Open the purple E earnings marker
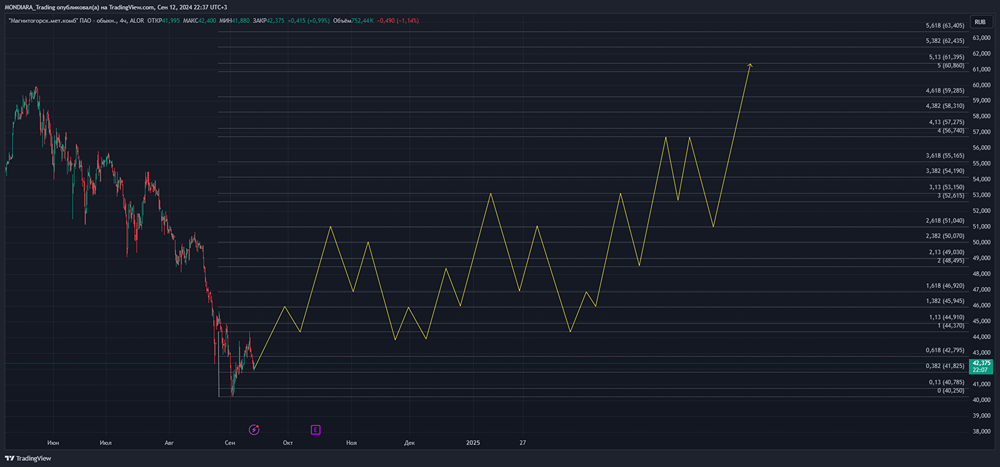The width and height of the screenshot is (1000, 467). pyautogui.click(x=315, y=429)
